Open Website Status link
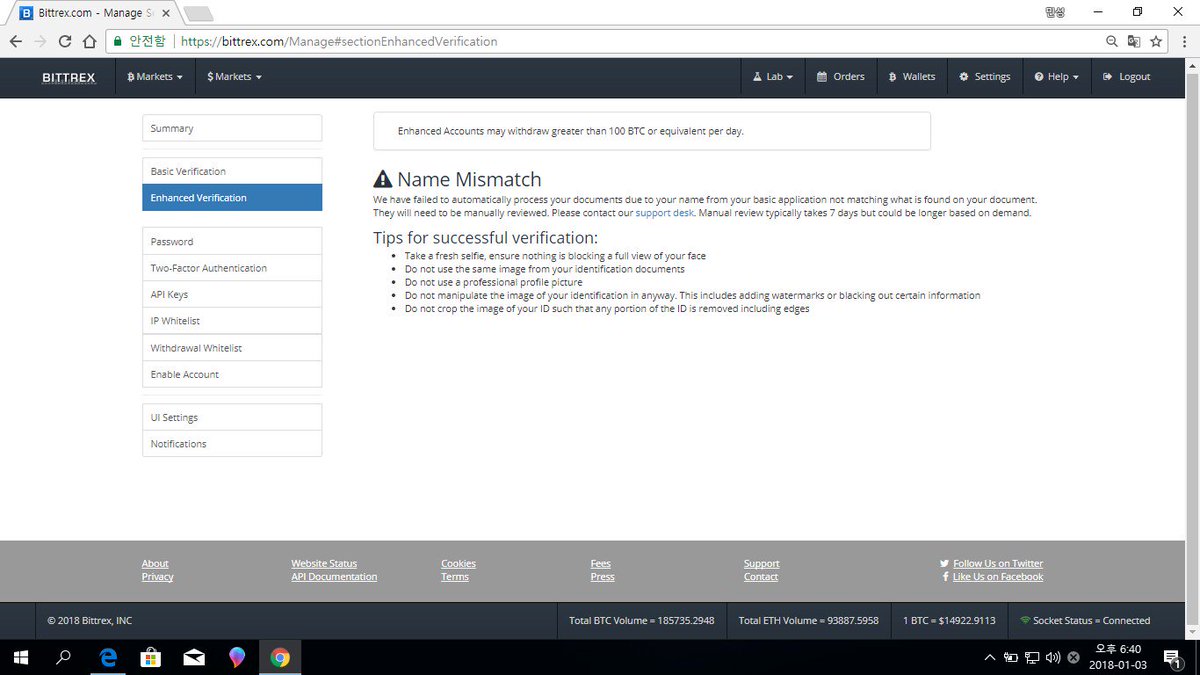The width and height of the screenshot is (1200, 675). coord(324,564)
